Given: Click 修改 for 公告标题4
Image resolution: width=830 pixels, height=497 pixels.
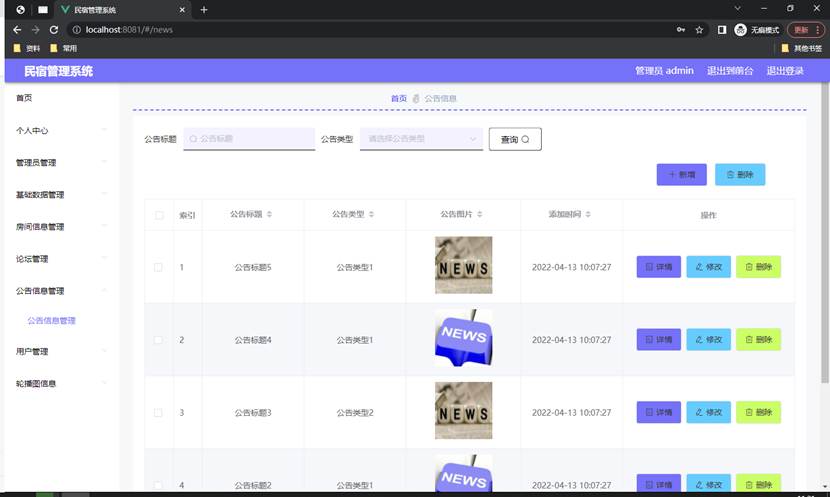Looking at the screenshot, I should click(708, 339).
